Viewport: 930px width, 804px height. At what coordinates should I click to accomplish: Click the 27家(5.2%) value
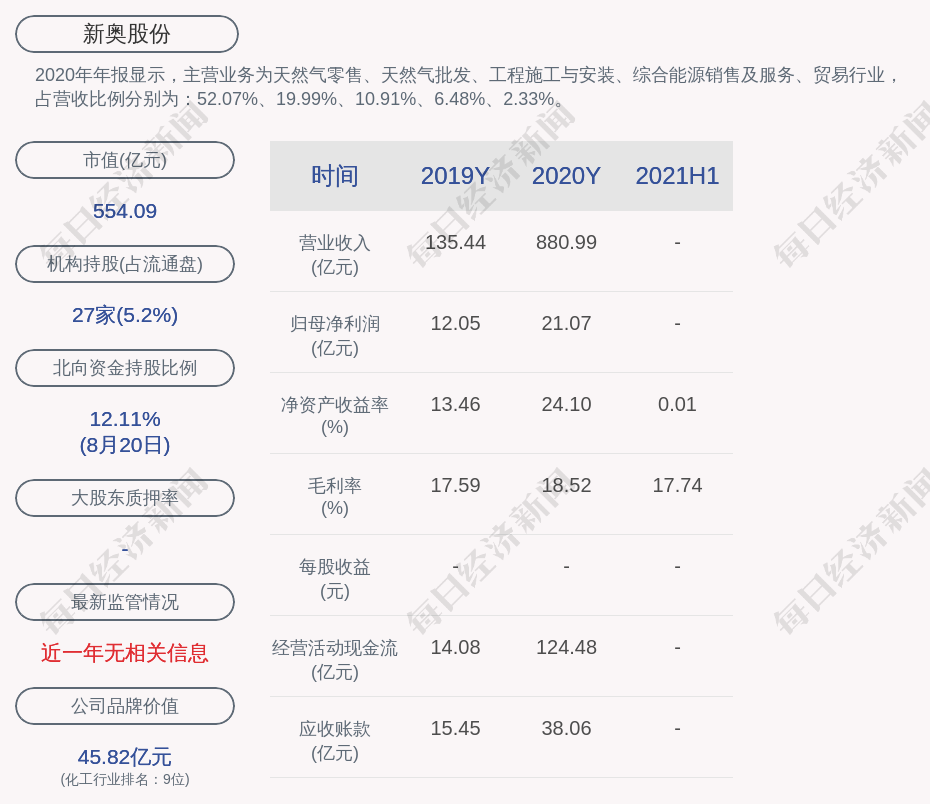tap(125, 315)
